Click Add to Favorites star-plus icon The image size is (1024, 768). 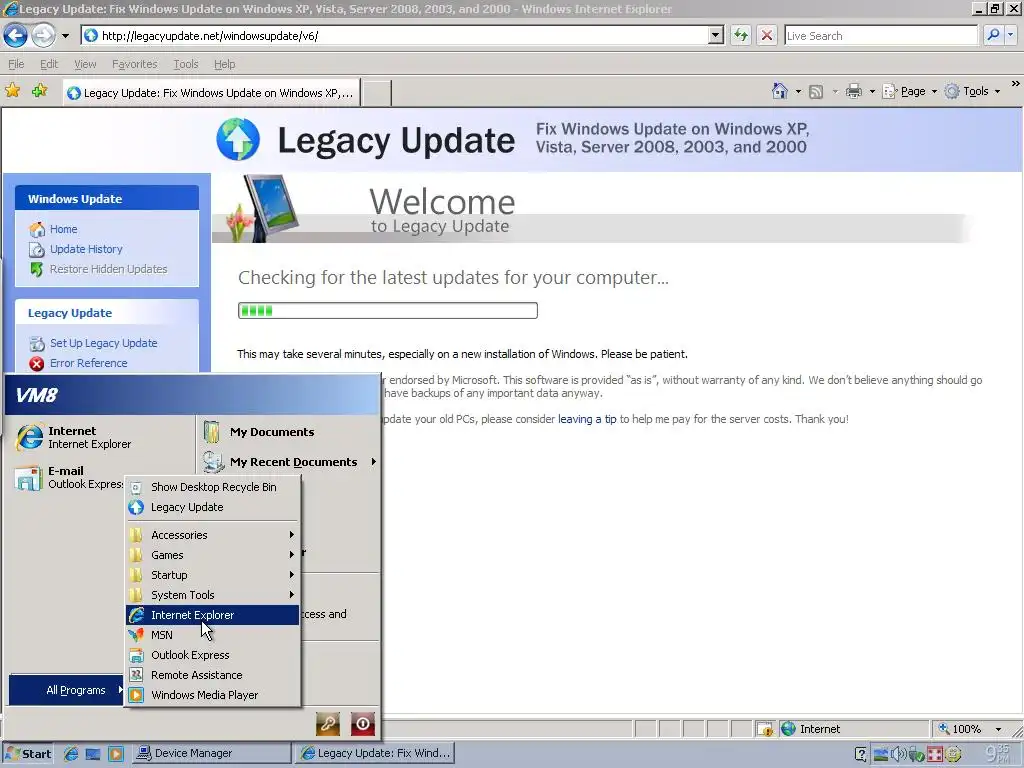coord(40,91)
